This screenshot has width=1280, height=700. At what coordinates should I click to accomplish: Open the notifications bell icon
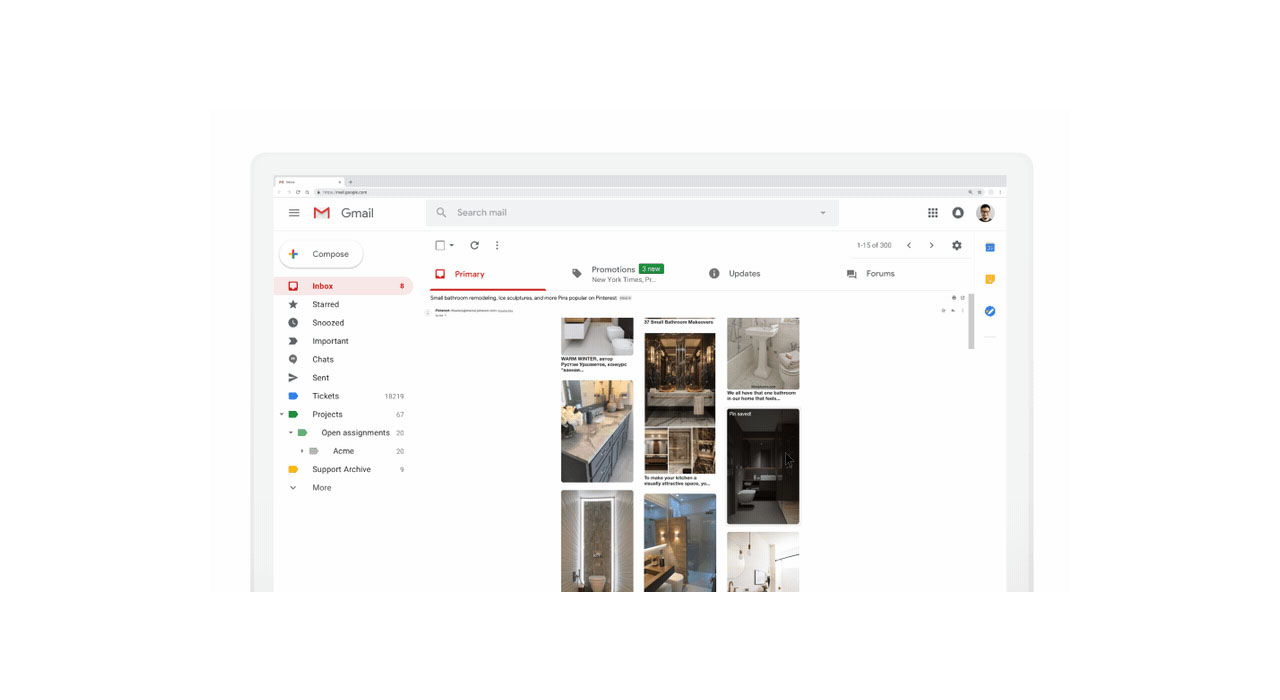point(958,213)
